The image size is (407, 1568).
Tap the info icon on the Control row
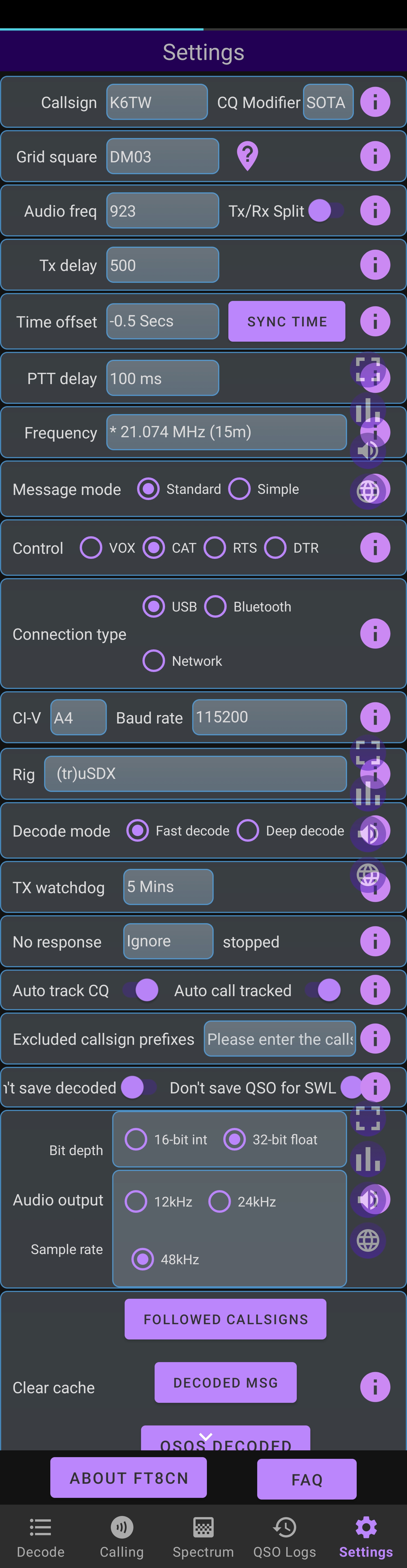pos(375,547)
